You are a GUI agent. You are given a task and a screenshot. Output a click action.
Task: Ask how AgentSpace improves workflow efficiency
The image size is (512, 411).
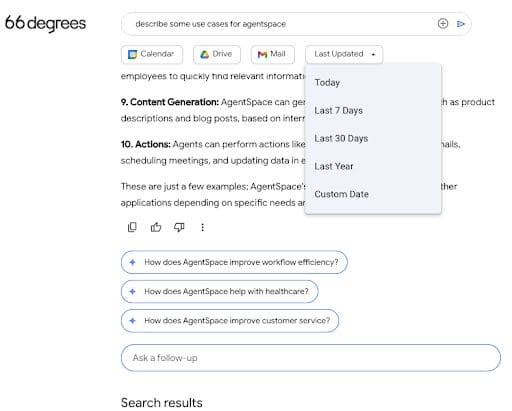coord(234,262)
